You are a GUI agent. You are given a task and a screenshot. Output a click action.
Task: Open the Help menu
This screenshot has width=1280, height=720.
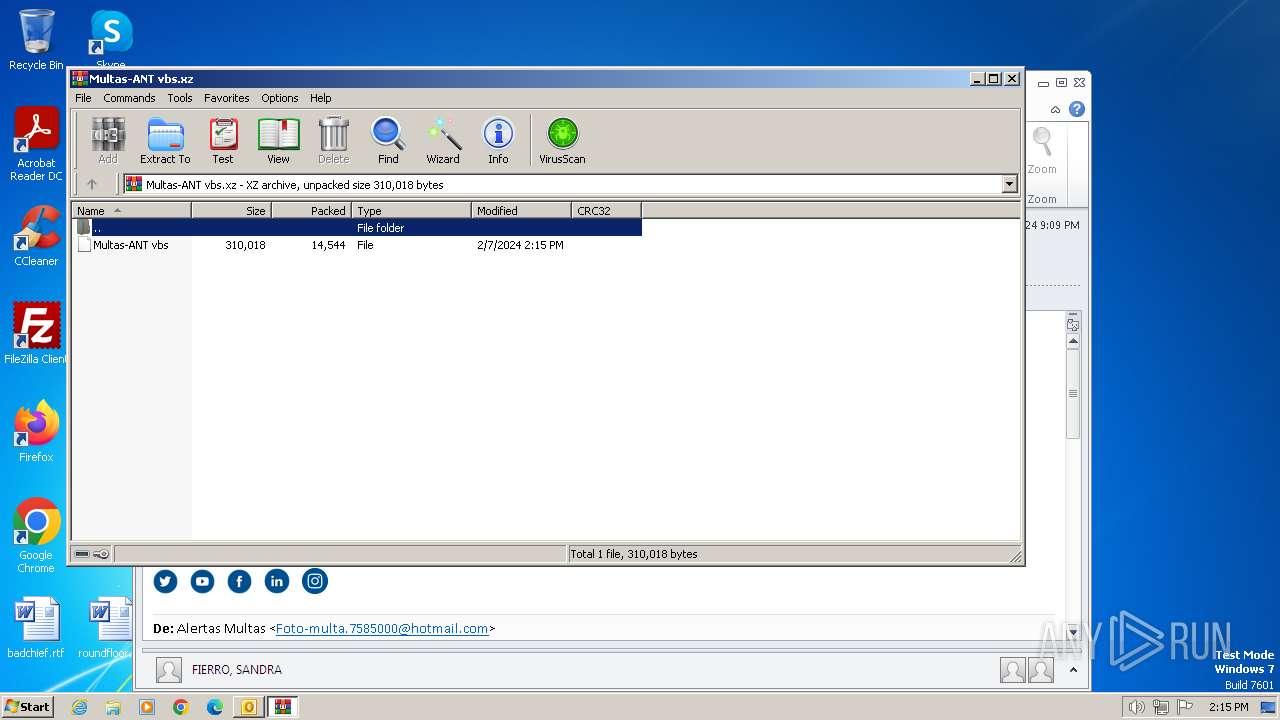320,98
